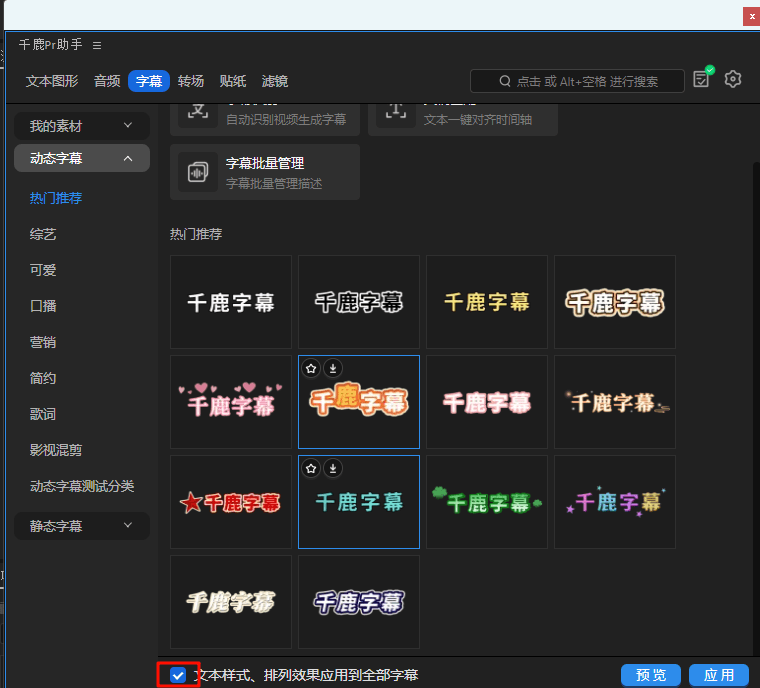Click the auto-recognize subtitles icon
Screen dimensions: 760x688
(x=198, y=114)
